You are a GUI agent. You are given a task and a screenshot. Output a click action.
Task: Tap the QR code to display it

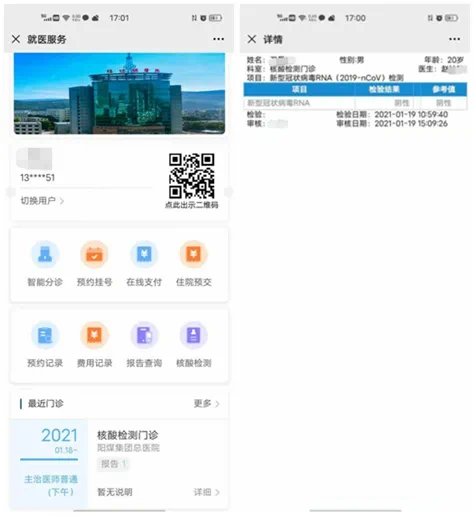[x=191, y=176]
